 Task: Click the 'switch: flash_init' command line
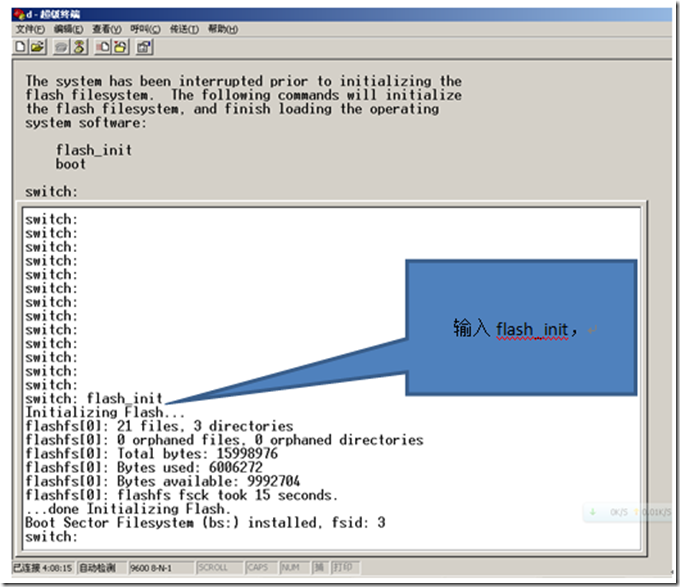[x=94, y=398]
